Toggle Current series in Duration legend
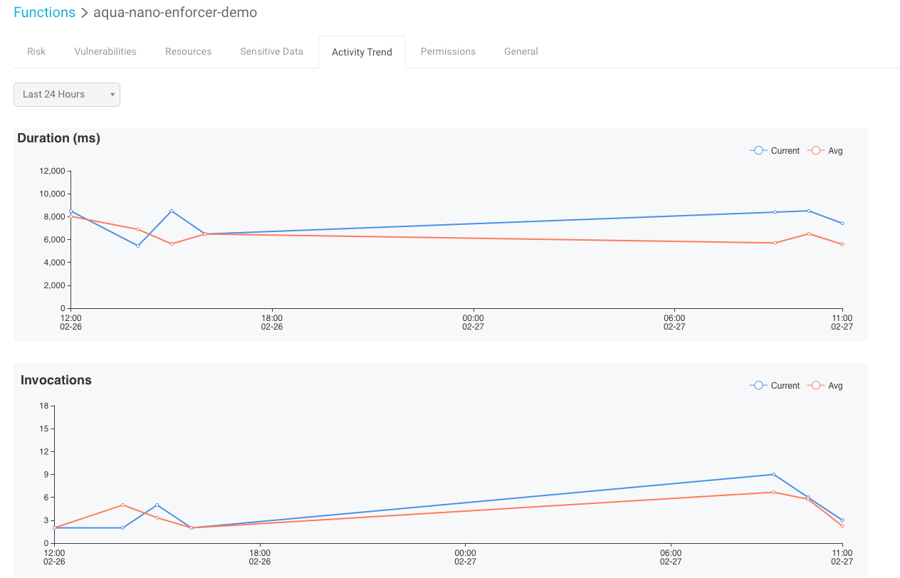900x578 pixels. click(x=775, y=150)
